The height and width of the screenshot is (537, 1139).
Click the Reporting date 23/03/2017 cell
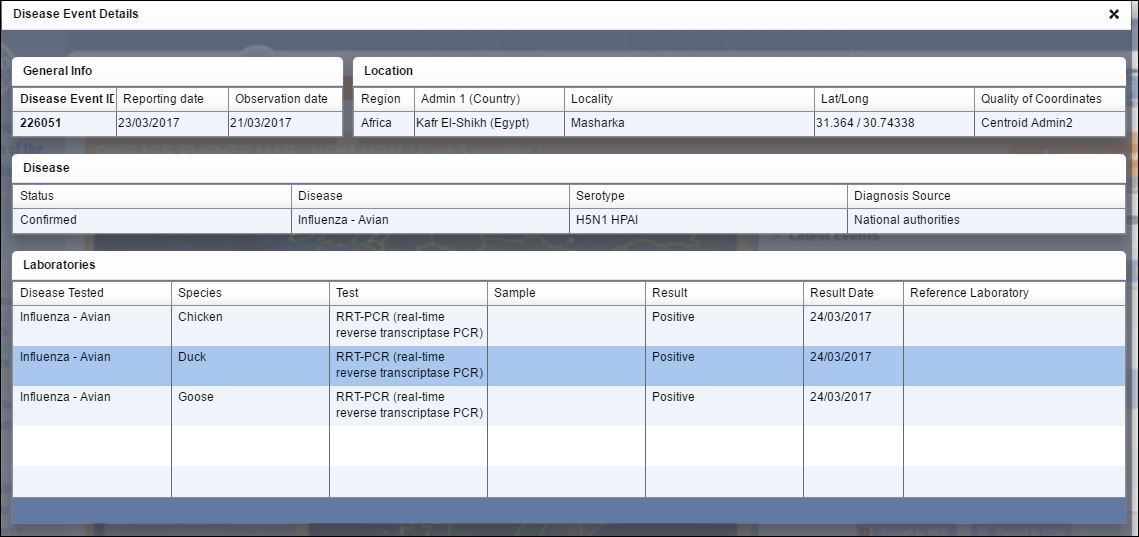pyautogui.click(x=173, y=124)
